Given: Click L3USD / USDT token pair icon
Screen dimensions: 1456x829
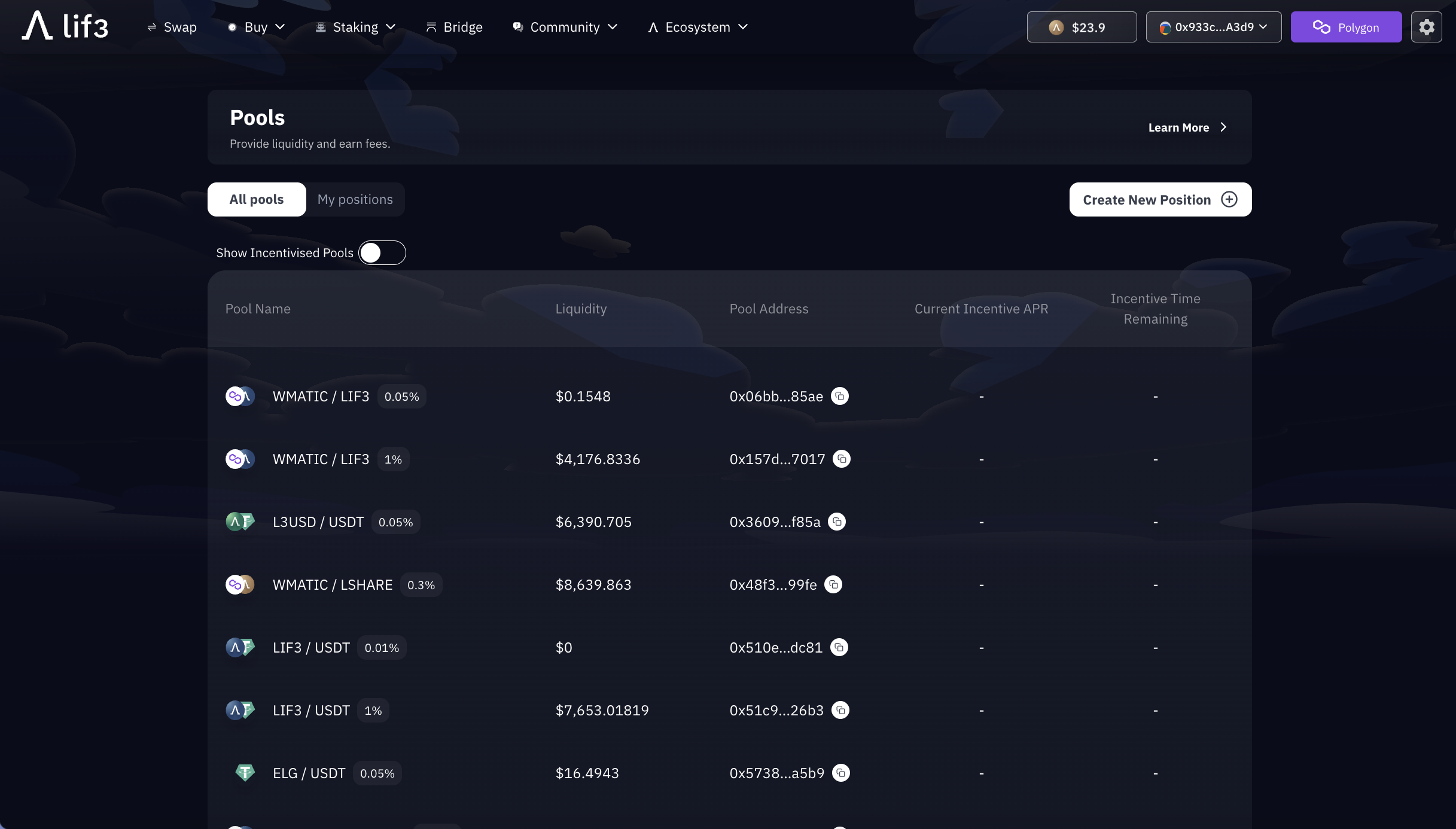Looking at the screenshot, I should (240, 522).
